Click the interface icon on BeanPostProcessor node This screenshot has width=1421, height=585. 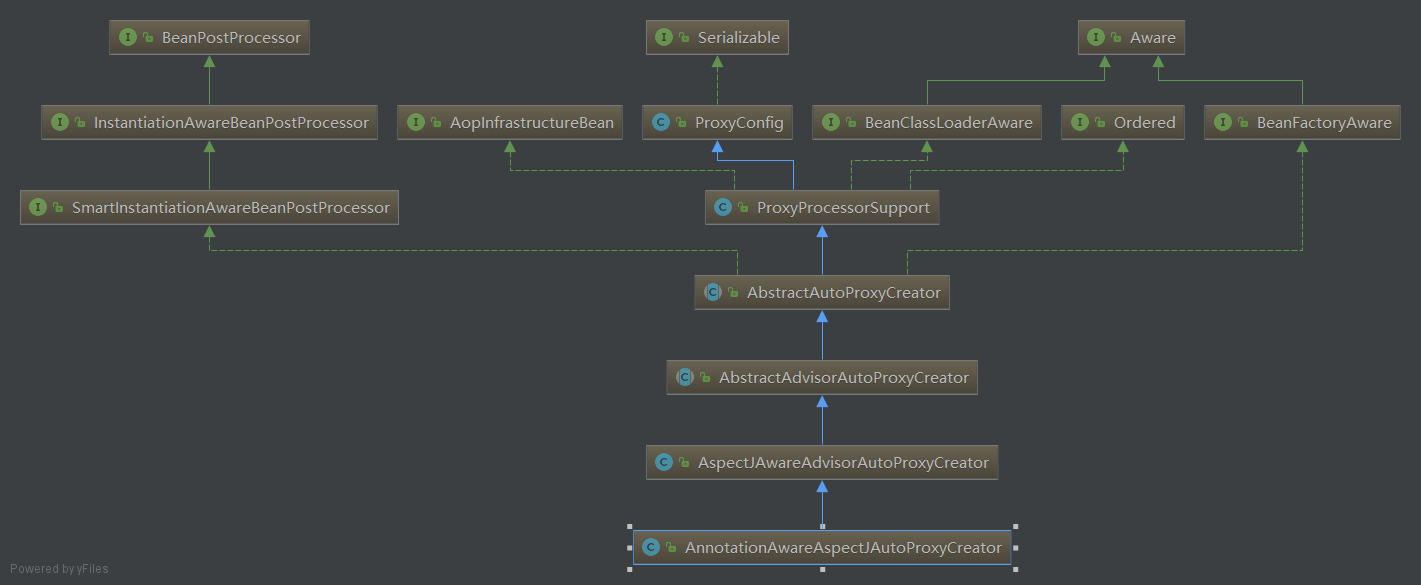127,37
